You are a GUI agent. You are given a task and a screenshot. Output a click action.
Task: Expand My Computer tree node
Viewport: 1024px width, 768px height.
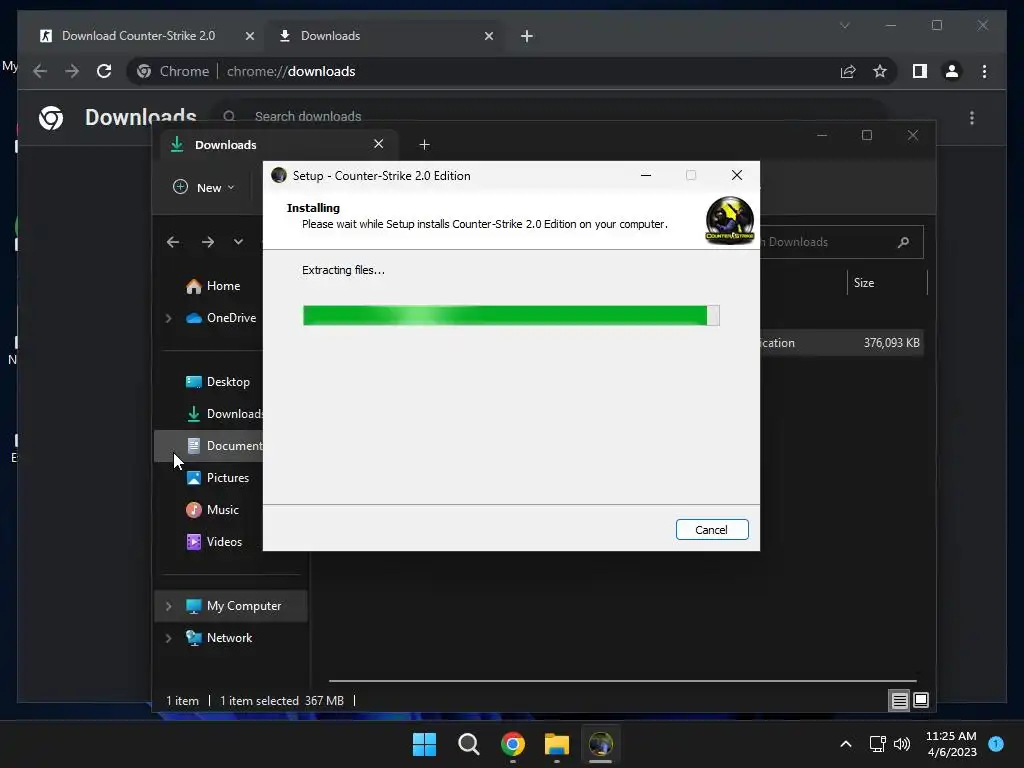(168, 606)
